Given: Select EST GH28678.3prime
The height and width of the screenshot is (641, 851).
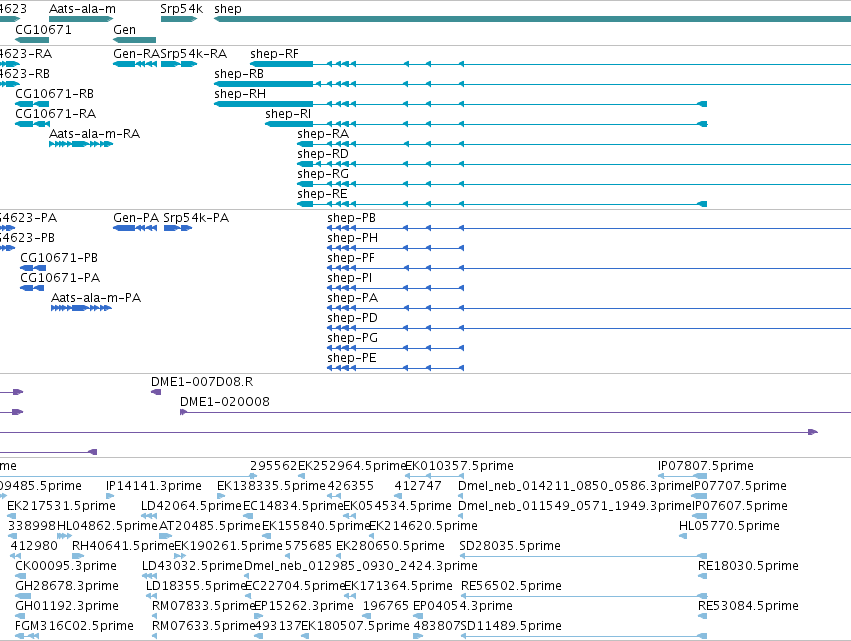Looking at the screenshot, I should 67,587.
